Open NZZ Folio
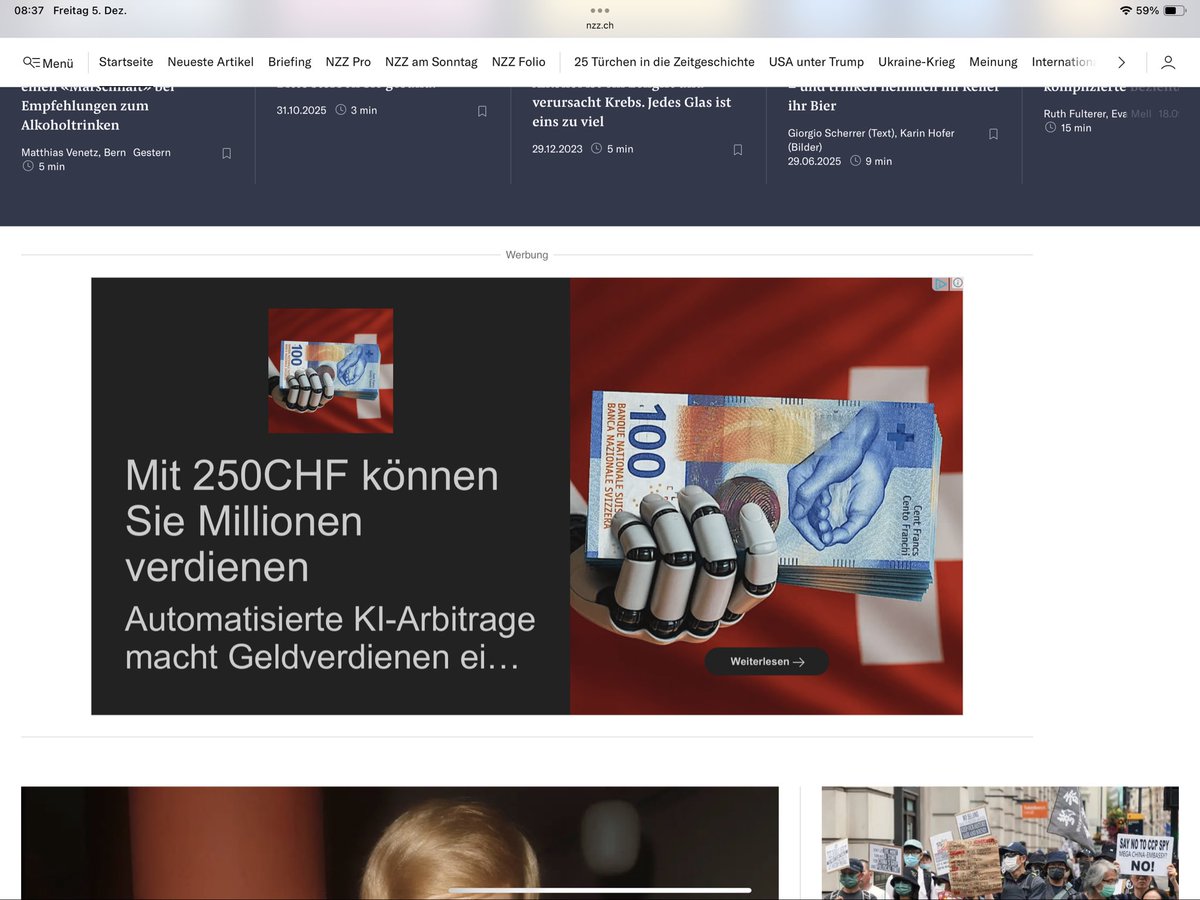This screenshot has width=1200, height=900. point(519,62)
